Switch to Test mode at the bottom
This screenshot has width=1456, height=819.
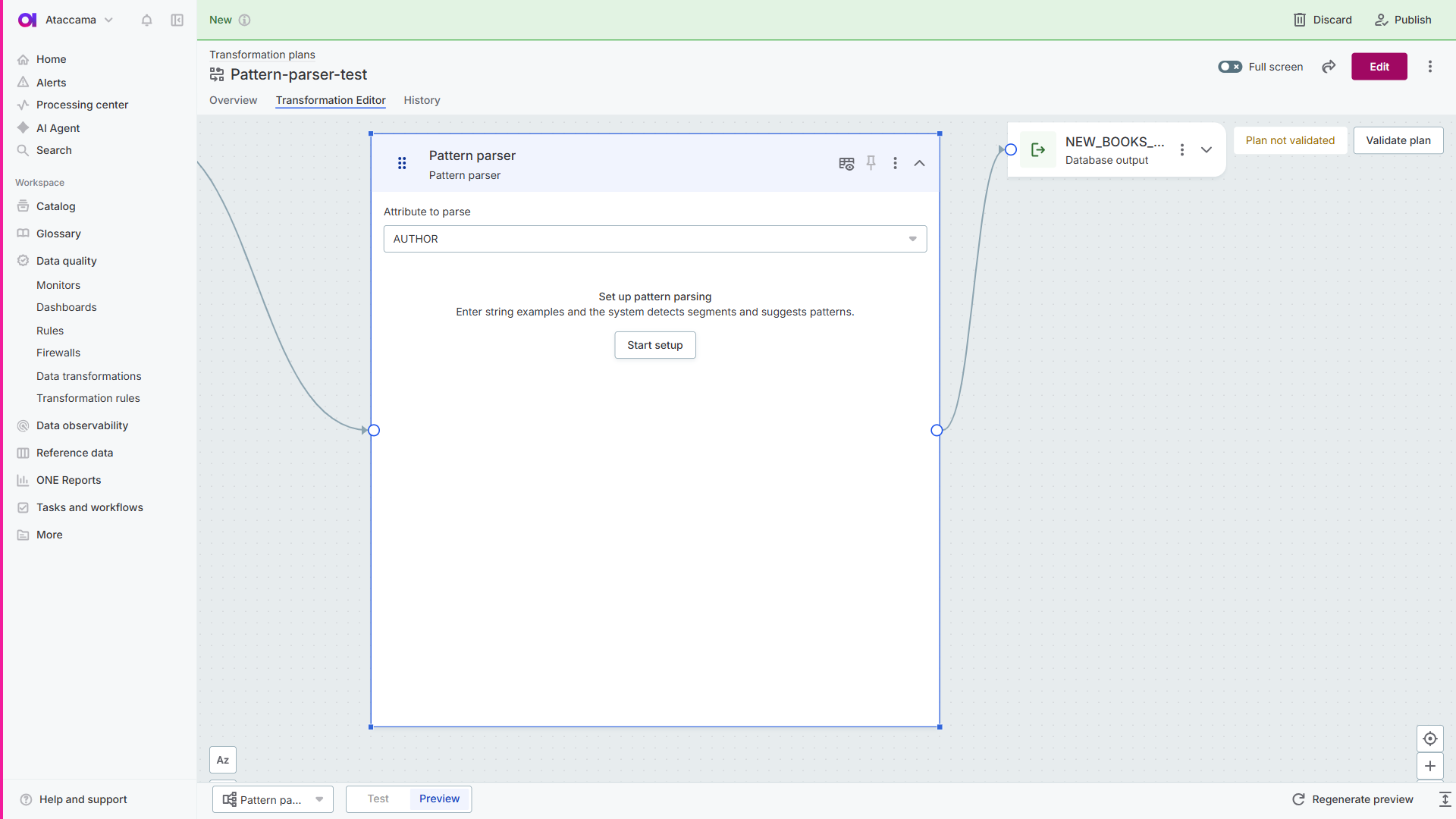click(x=378, y=799)
